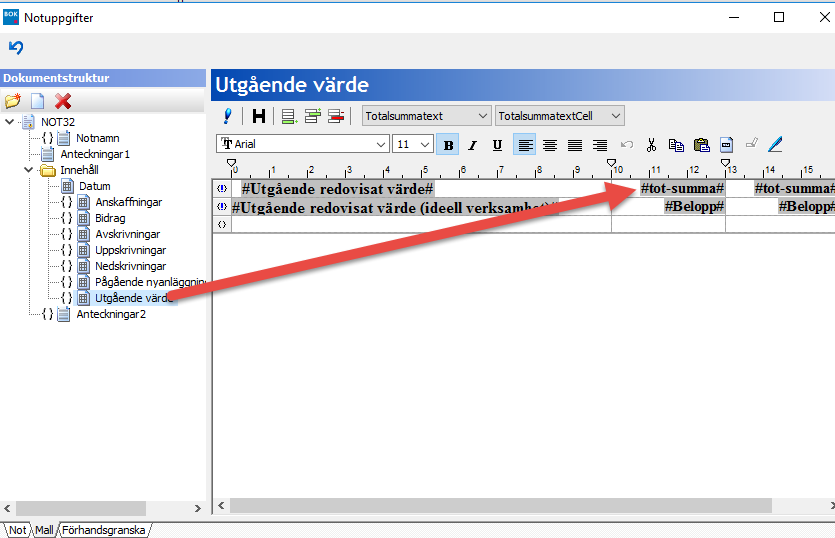Viewport: 835px width, 538px height.
Task: Cut selection with scissors icon
Action: [x=651, y=145]
